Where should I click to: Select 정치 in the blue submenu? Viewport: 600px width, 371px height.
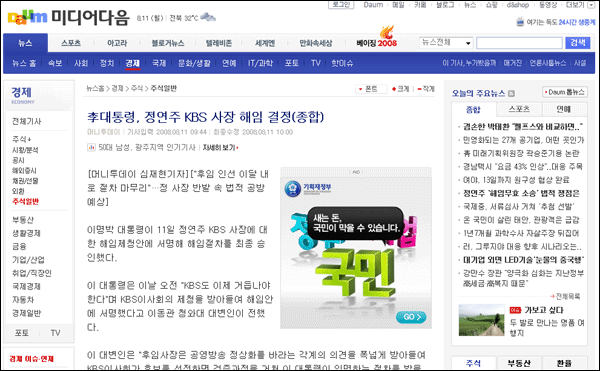107,63
